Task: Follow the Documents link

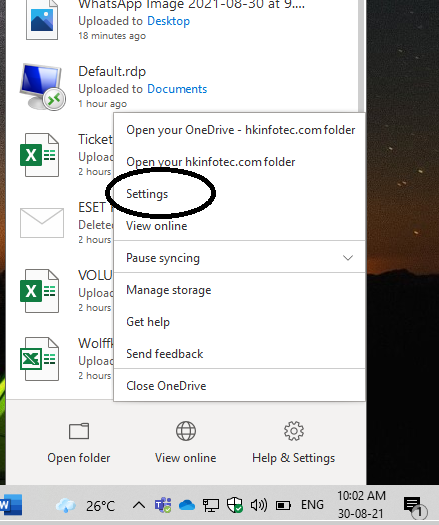Action: point(177,89)
